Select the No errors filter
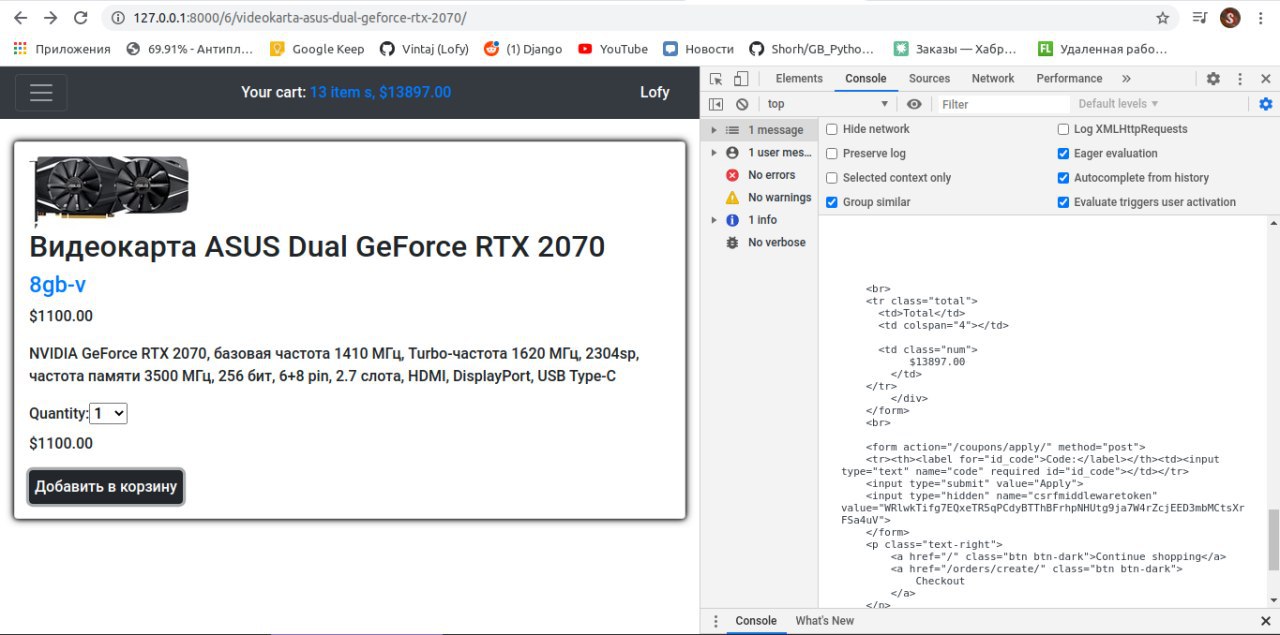Screen dimensions: 1280x635 (x=760, y=175)
